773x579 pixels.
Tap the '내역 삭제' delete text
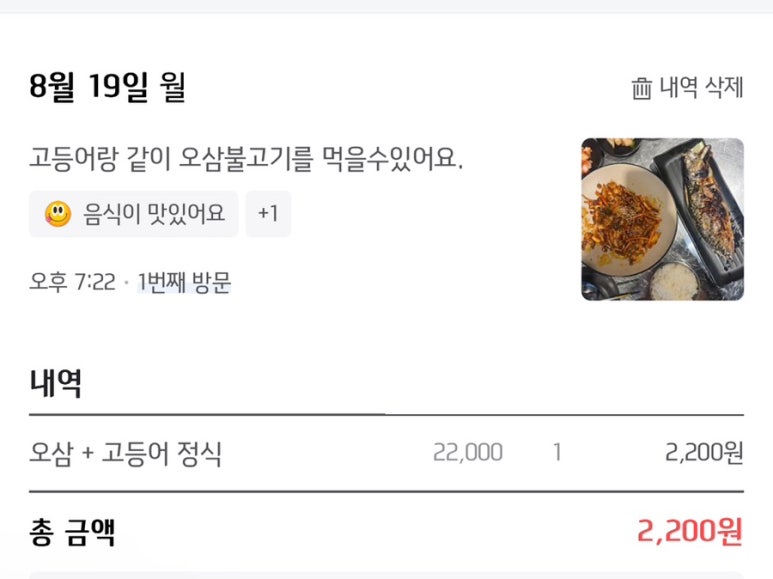(x=701, y=88)
